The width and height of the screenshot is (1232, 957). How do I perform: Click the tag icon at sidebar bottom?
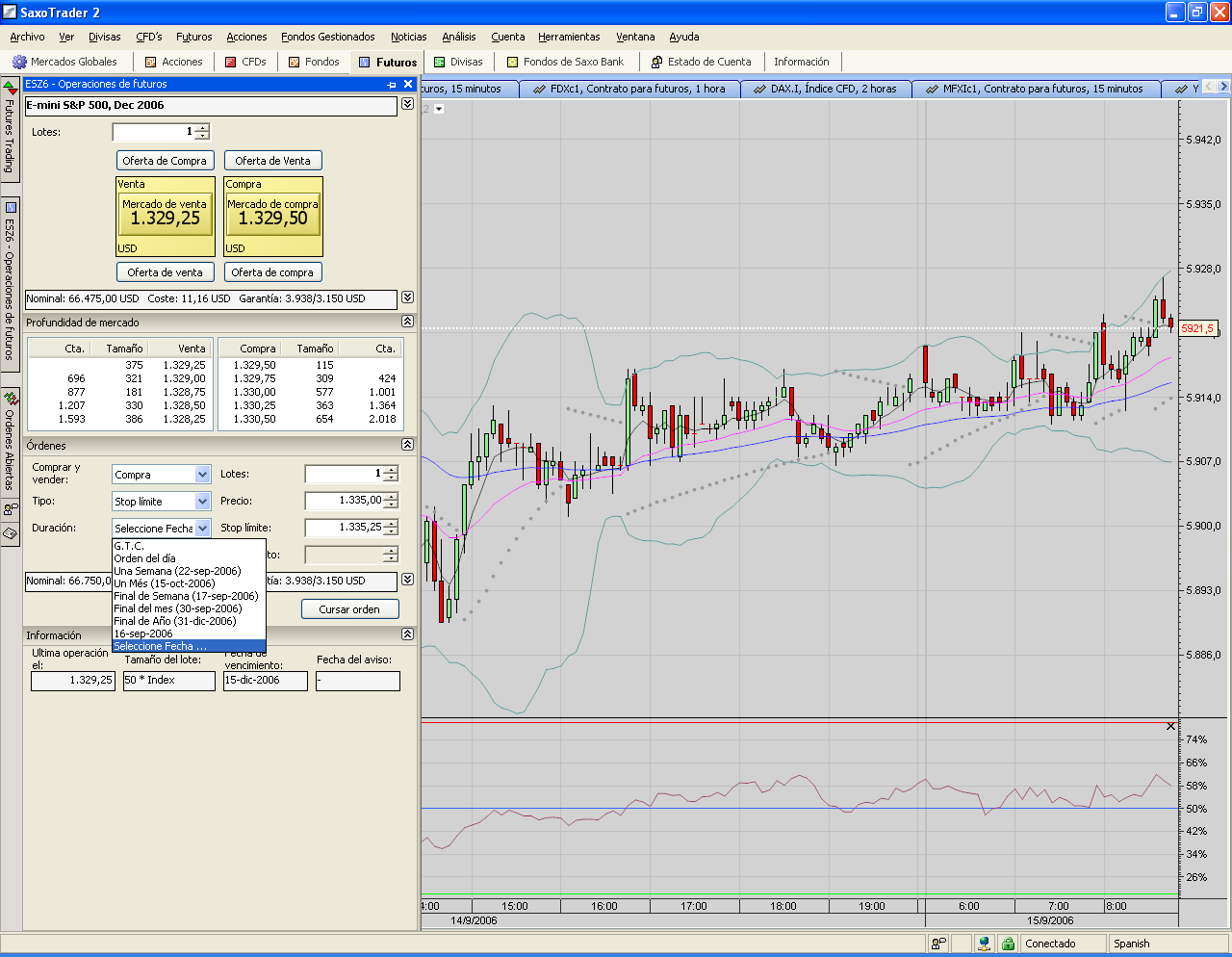coord(11,532)
